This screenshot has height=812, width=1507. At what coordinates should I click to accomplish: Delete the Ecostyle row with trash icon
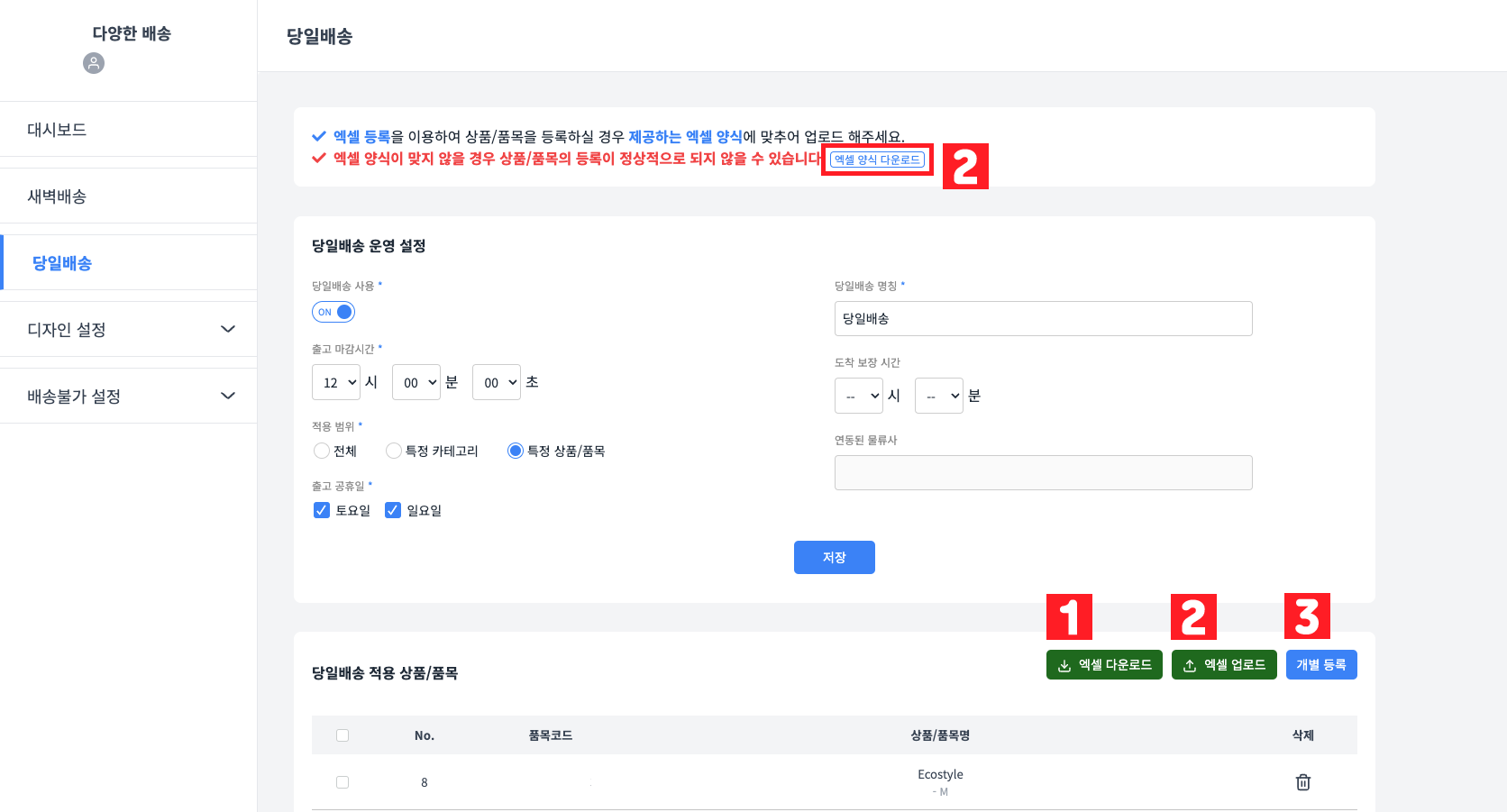(1302, 782)
